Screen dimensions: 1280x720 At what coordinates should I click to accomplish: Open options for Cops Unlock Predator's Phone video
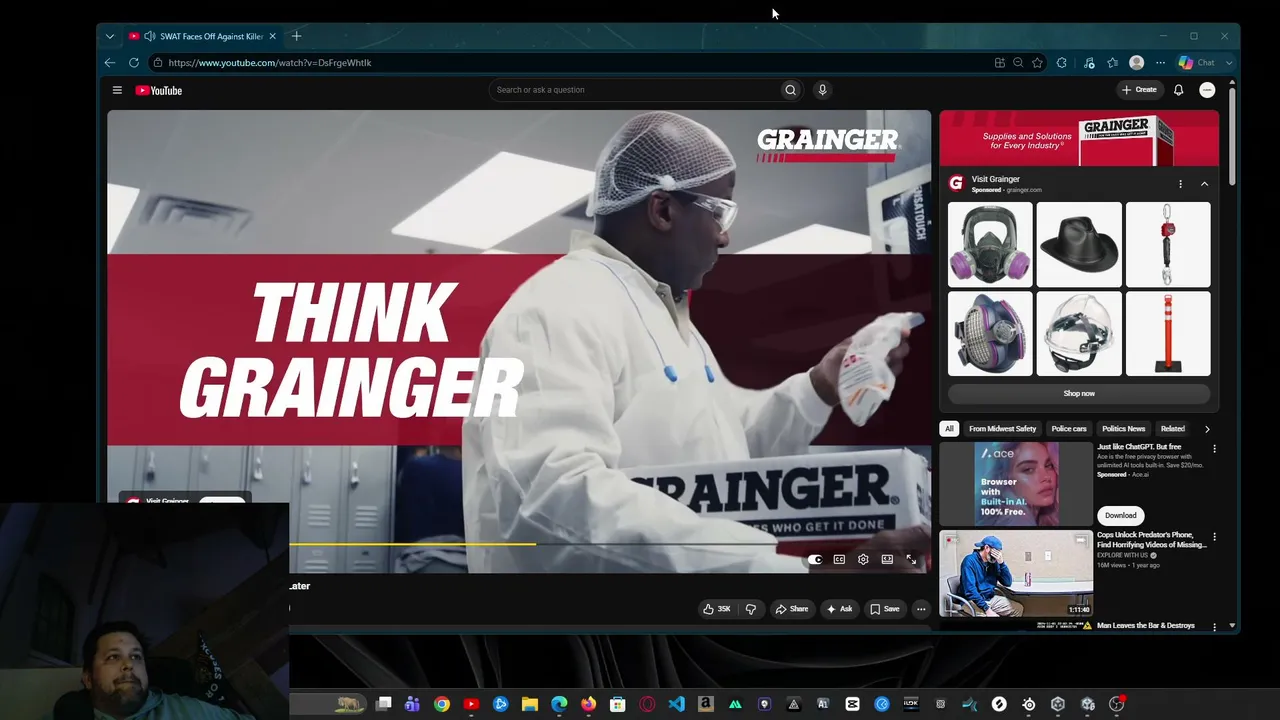tap(1215, 537)
